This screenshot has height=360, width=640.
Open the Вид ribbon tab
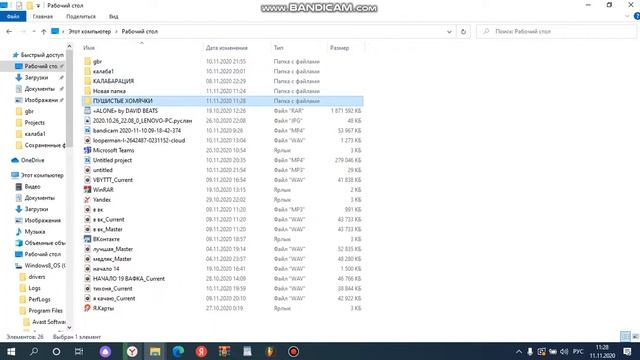coord(113,16)
